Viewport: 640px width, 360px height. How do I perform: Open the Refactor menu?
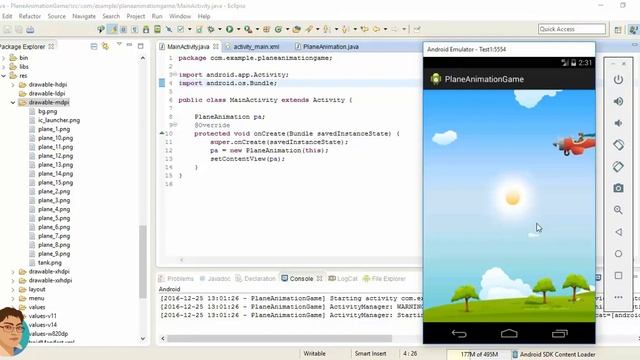[x=30, y=16]
